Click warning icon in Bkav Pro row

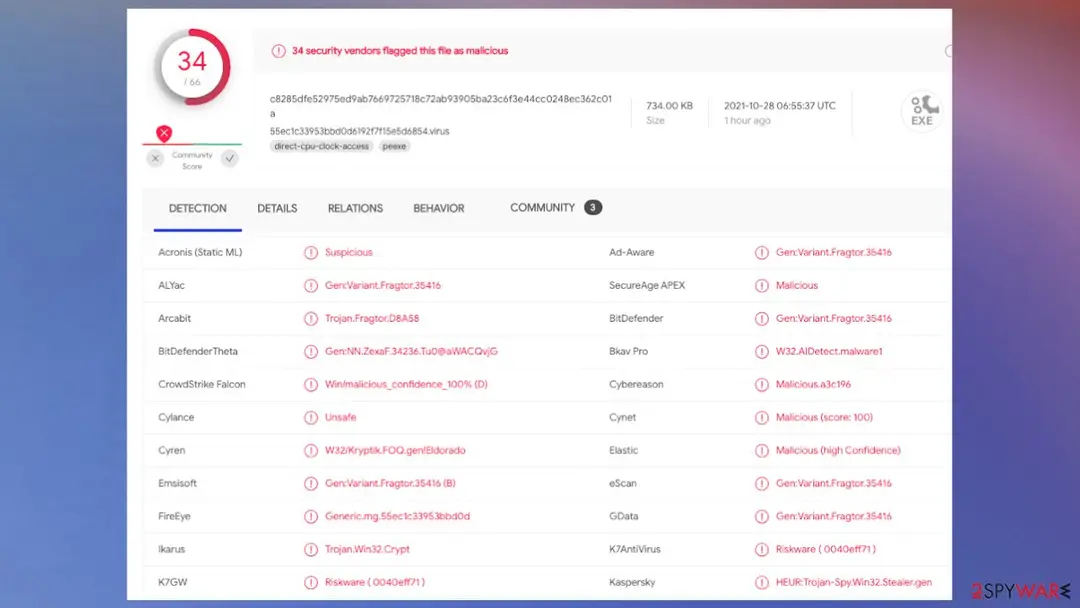click(x=761, y=352)
